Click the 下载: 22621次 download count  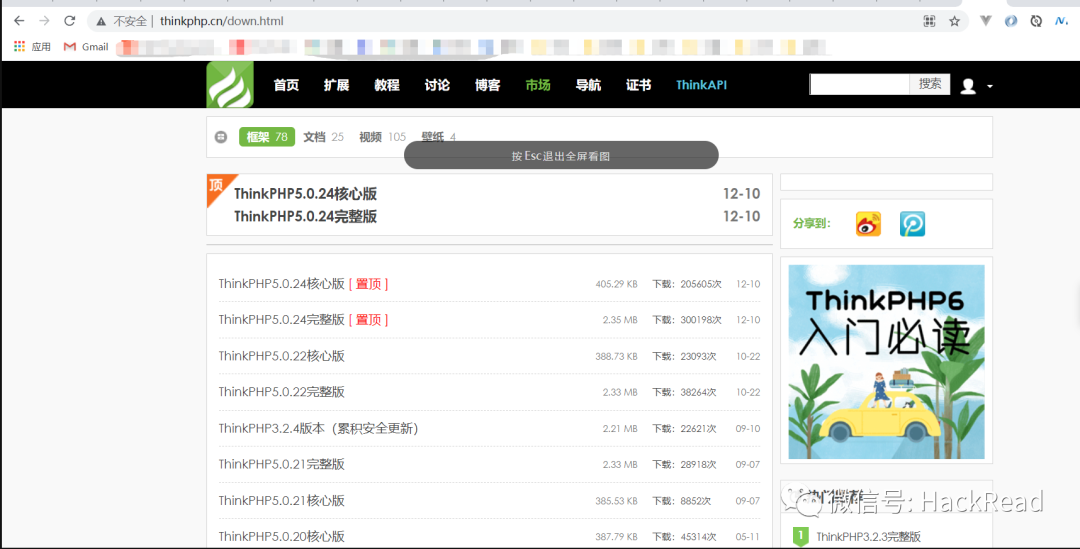point(684,428)
